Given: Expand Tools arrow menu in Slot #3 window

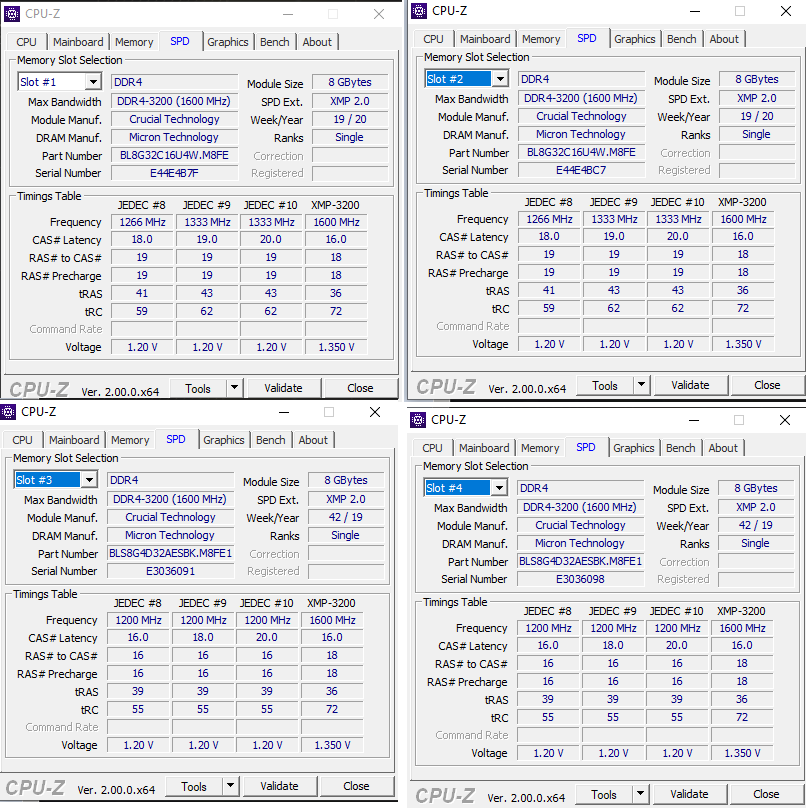Looking at the screenshot, I should (x=230, y=786).
